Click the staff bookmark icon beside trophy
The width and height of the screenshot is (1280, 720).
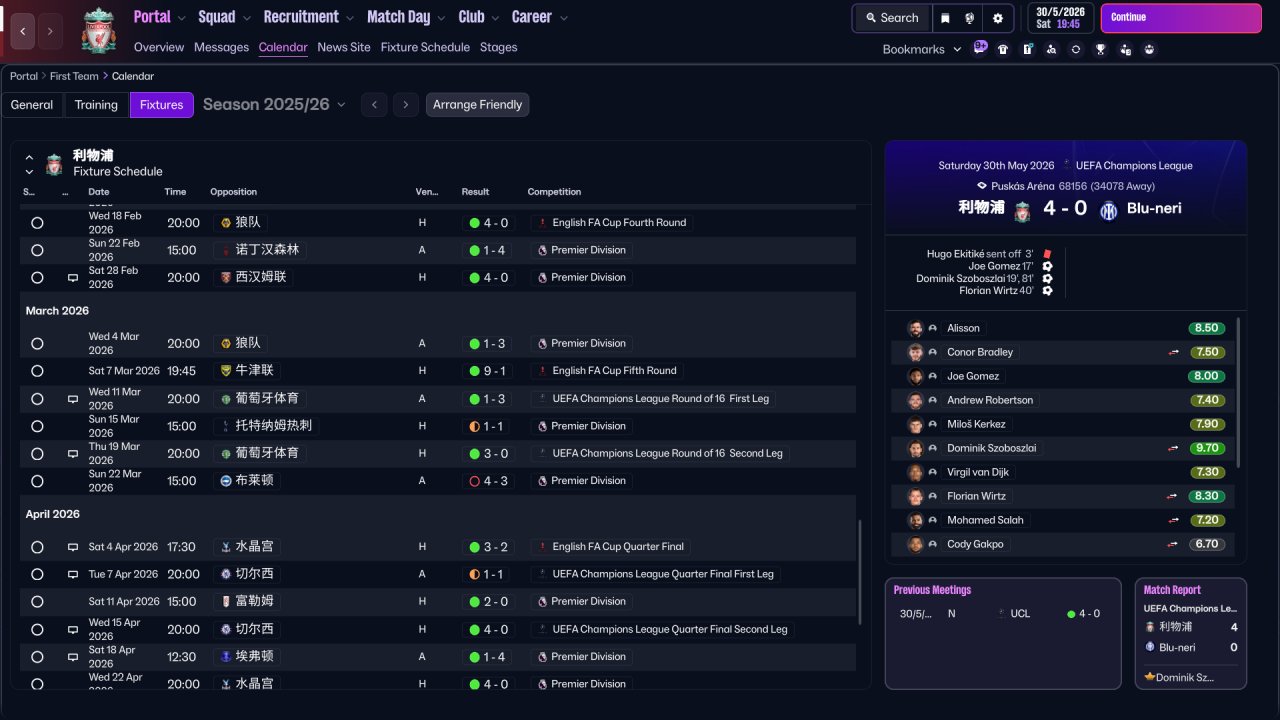tap(1125, 49)
